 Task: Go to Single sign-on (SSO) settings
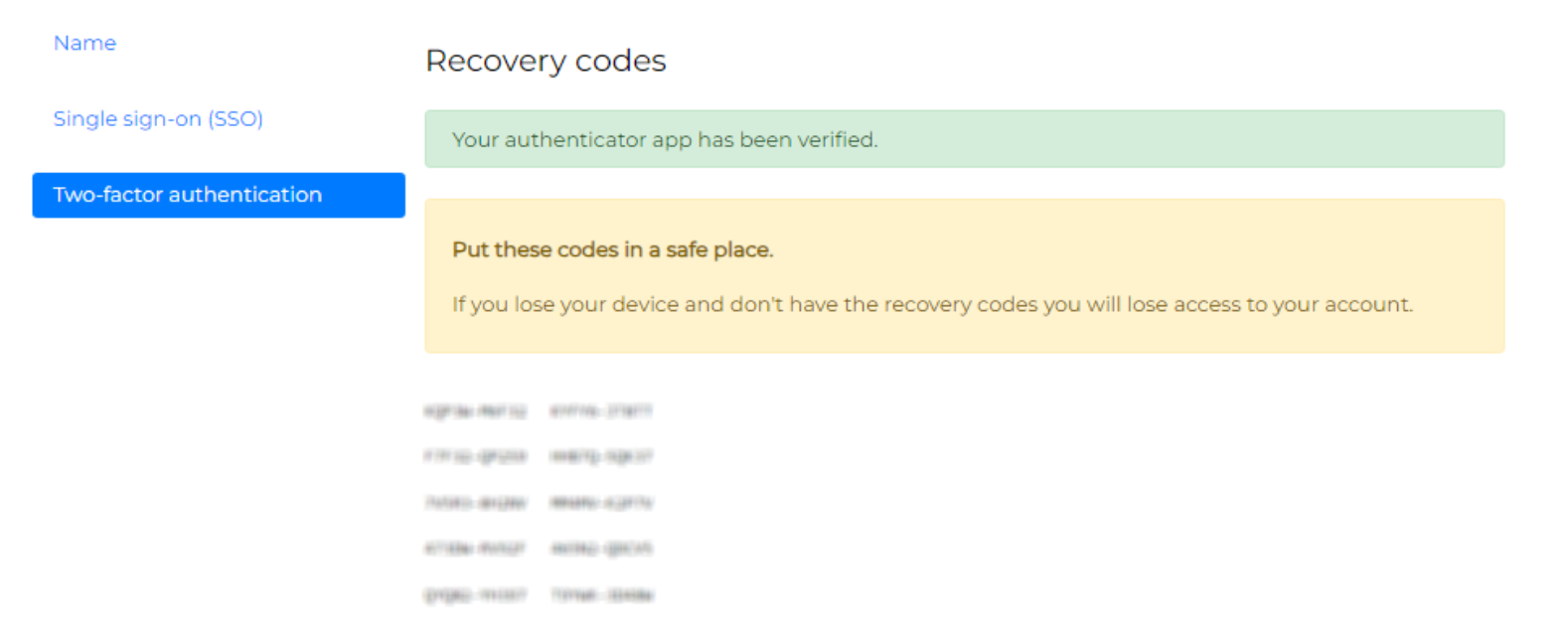[158, 118]
